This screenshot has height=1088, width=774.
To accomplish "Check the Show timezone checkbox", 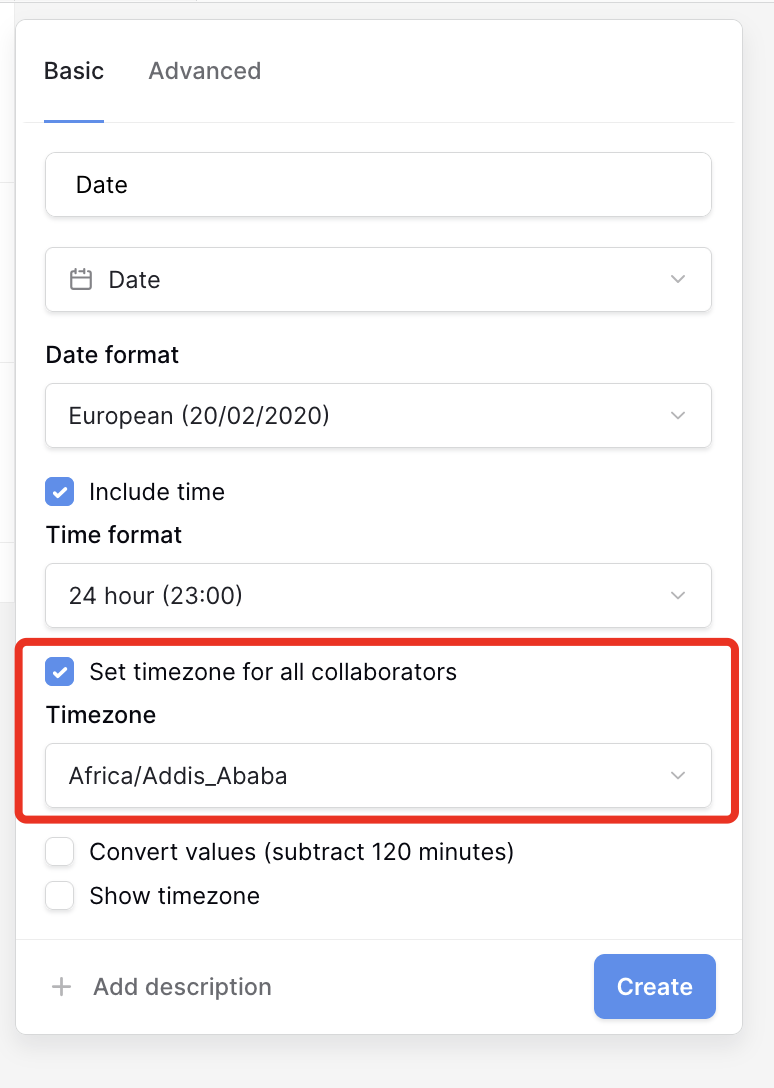I will pyautogui.click(x=60, y=896).
